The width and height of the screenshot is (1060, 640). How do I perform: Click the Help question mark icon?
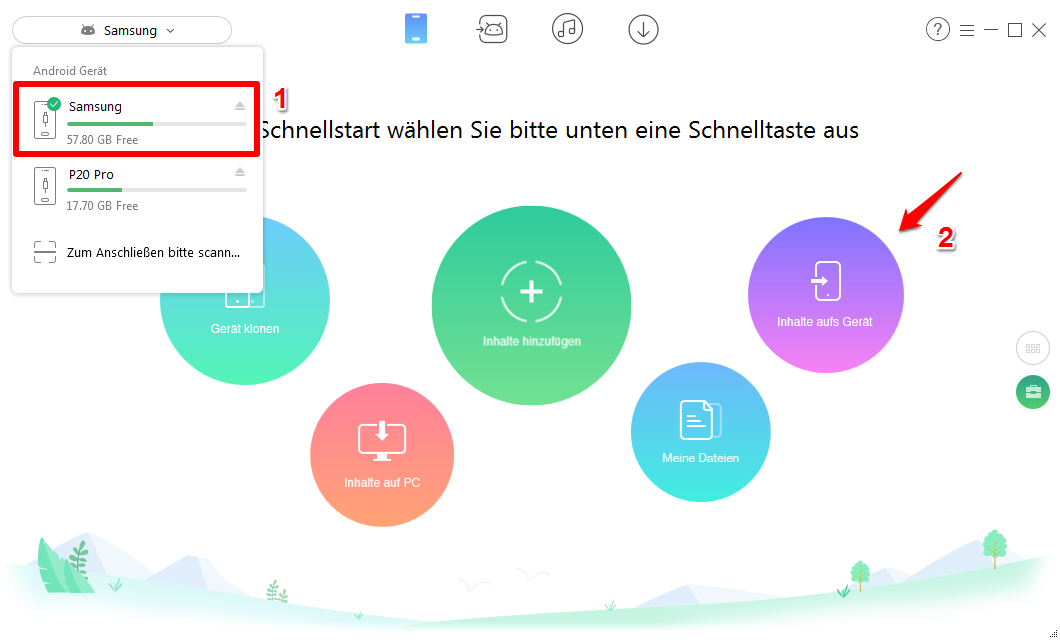(937, 29)
